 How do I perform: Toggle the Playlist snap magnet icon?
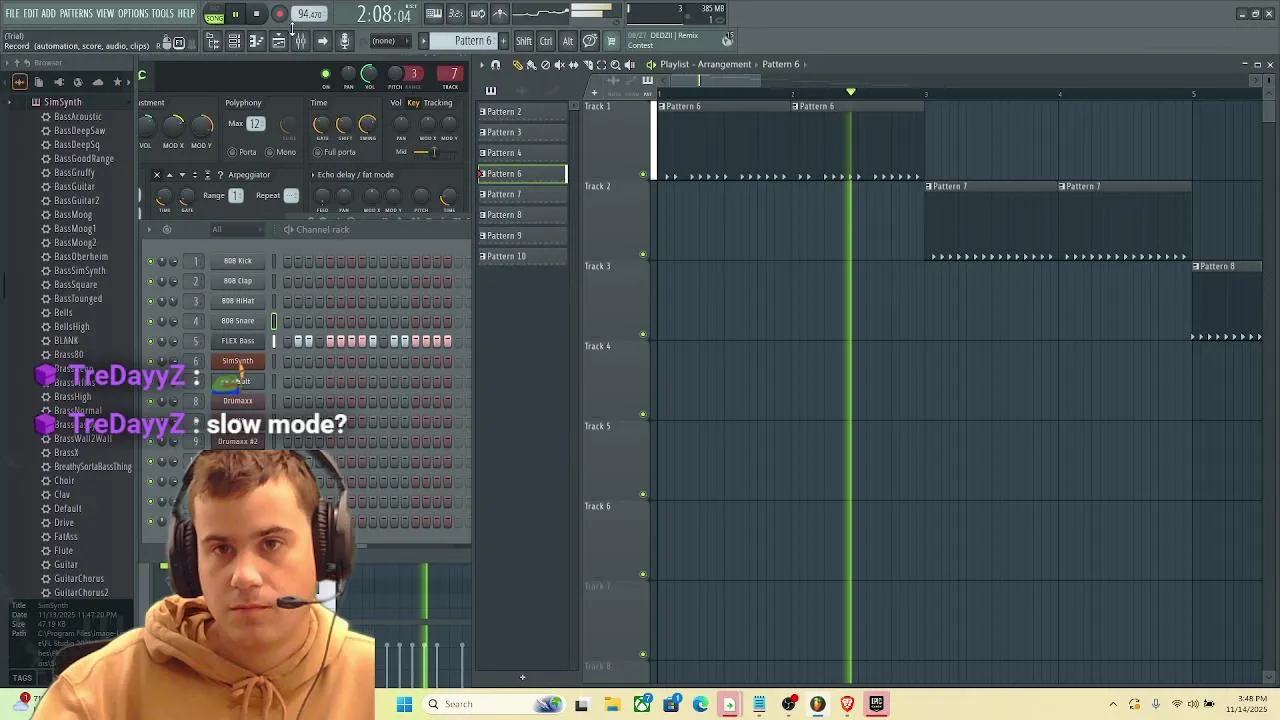click(x=495, y=64)
